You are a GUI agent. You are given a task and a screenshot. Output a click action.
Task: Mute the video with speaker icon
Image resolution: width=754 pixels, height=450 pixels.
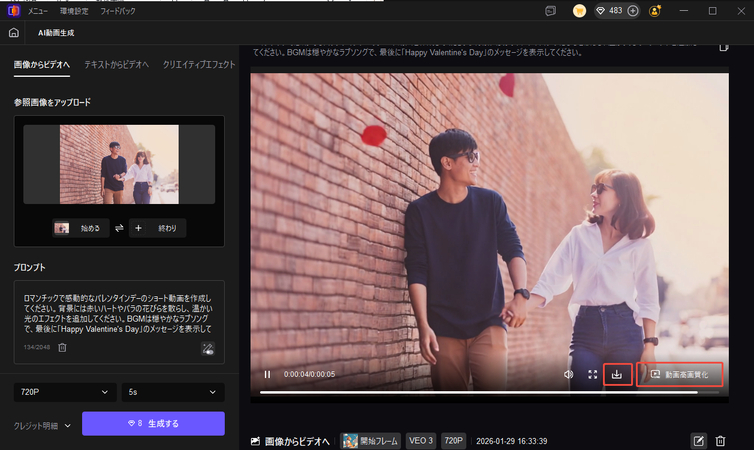[568, 374]
